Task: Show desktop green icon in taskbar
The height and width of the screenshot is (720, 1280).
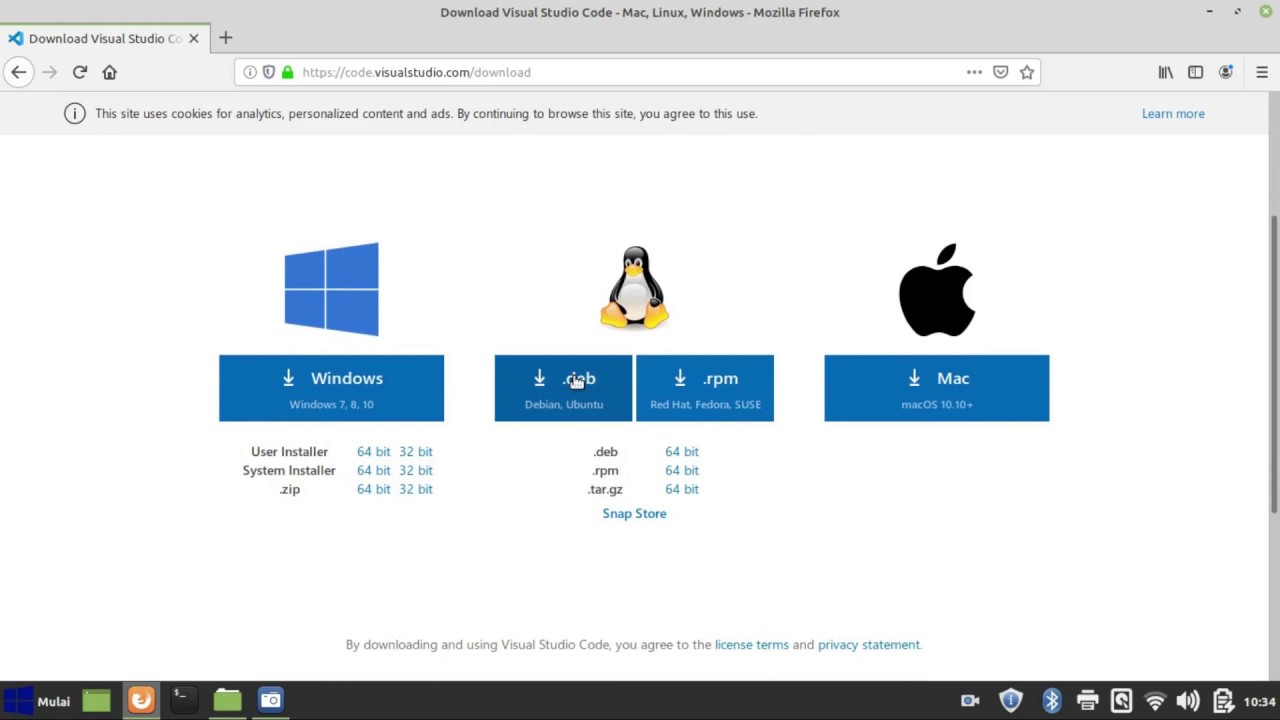Action: (x=96, y=701)
